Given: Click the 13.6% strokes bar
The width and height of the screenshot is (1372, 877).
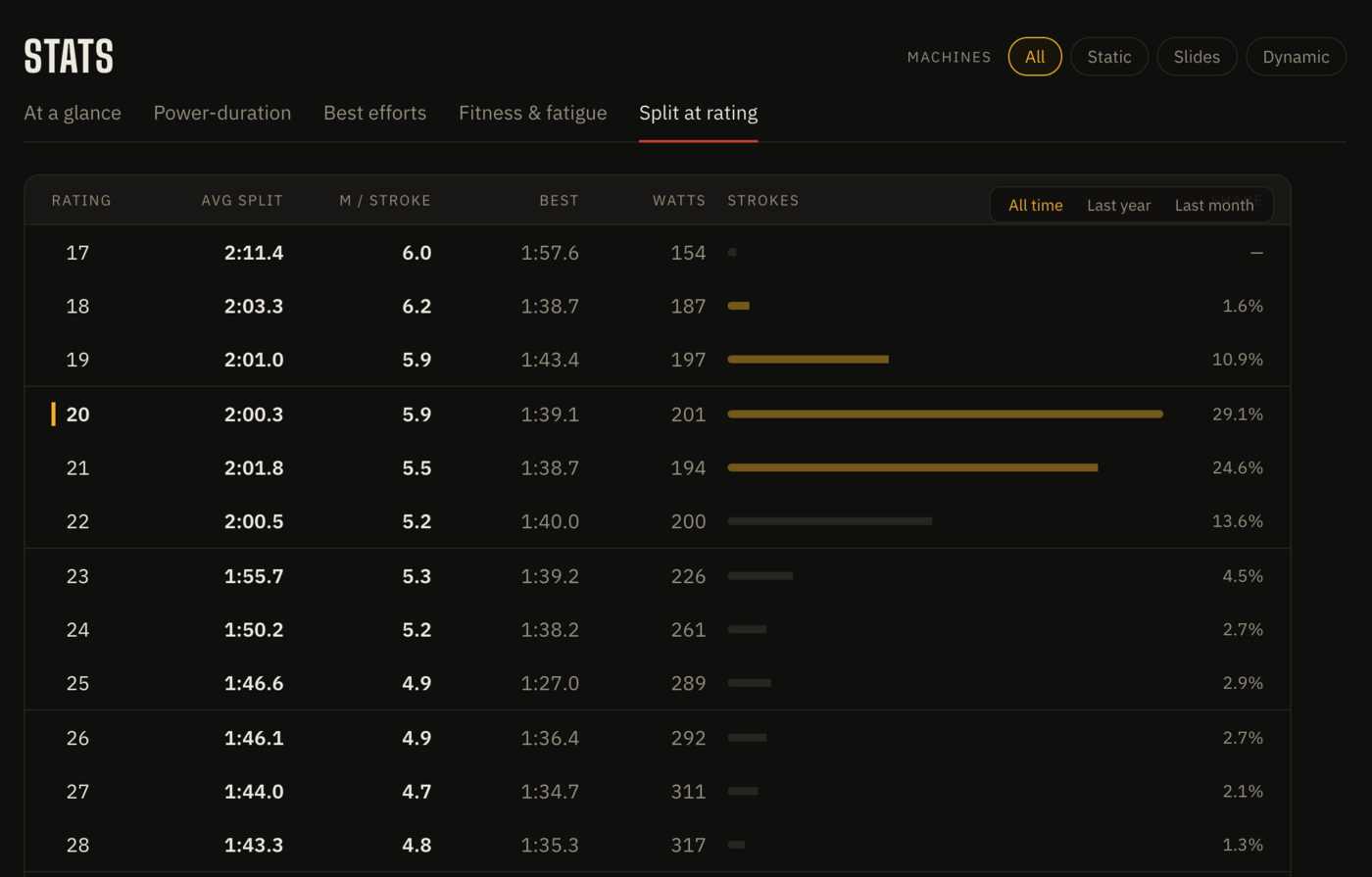Looking at the screenshot, I should pyautogui.click(x=829, y=521).
